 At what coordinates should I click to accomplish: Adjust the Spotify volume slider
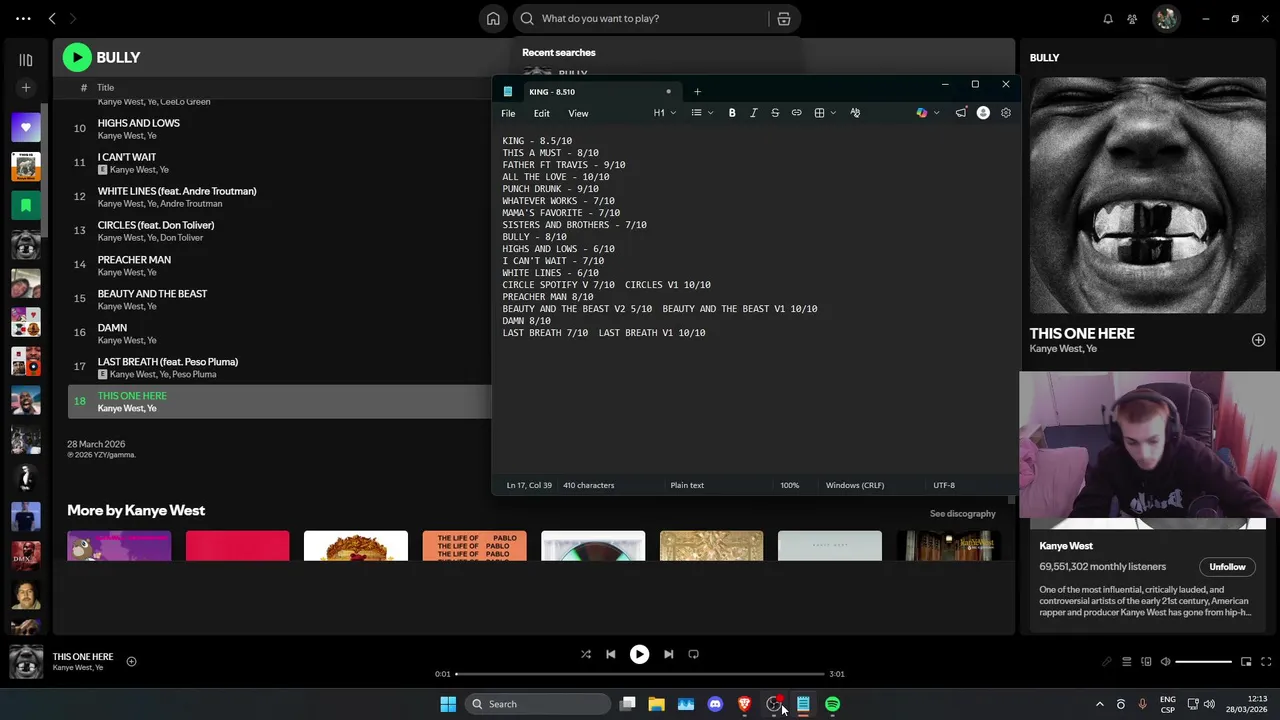coord(1203,661)
